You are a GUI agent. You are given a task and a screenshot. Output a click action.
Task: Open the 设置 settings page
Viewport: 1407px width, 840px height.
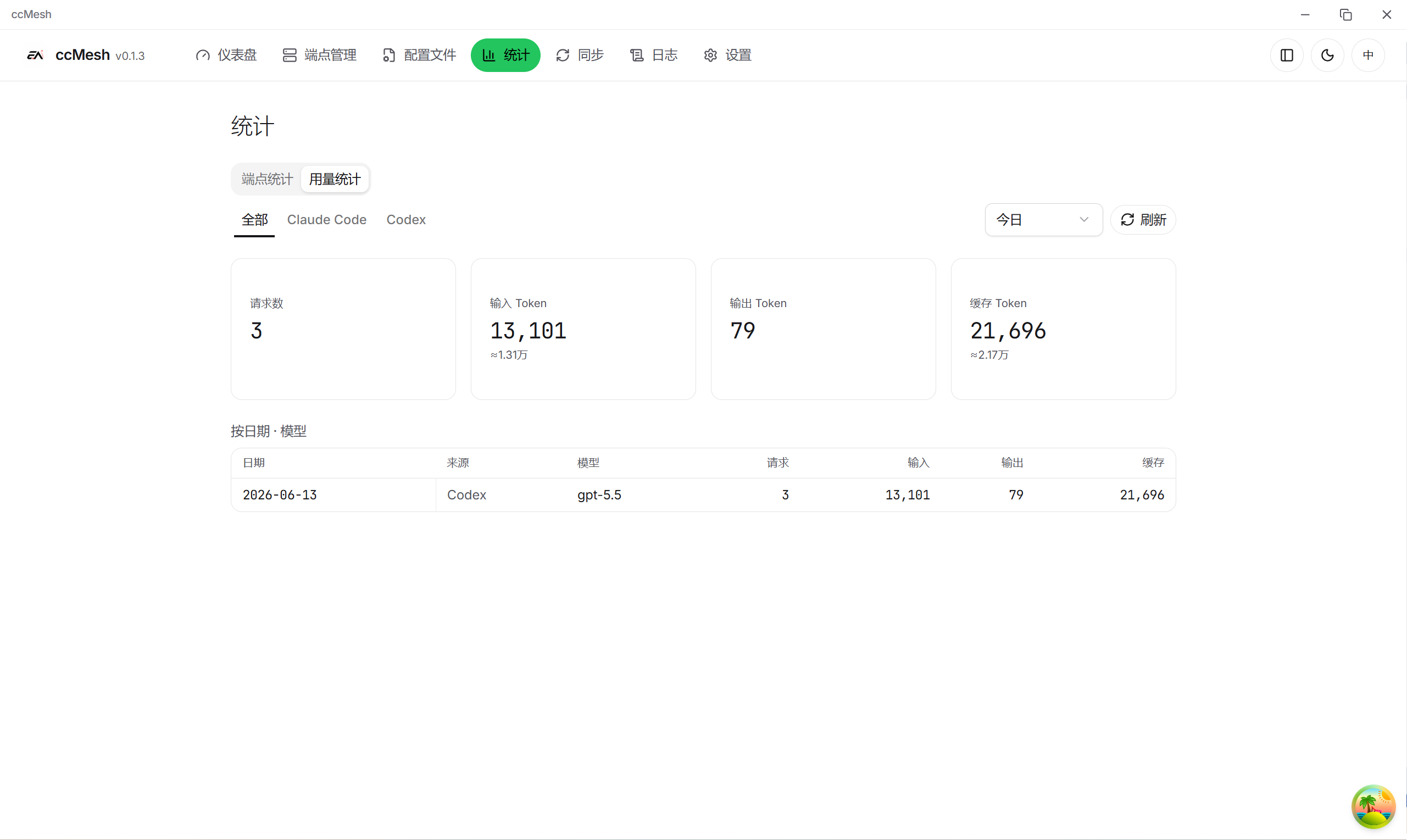click(x=728, y=55)
